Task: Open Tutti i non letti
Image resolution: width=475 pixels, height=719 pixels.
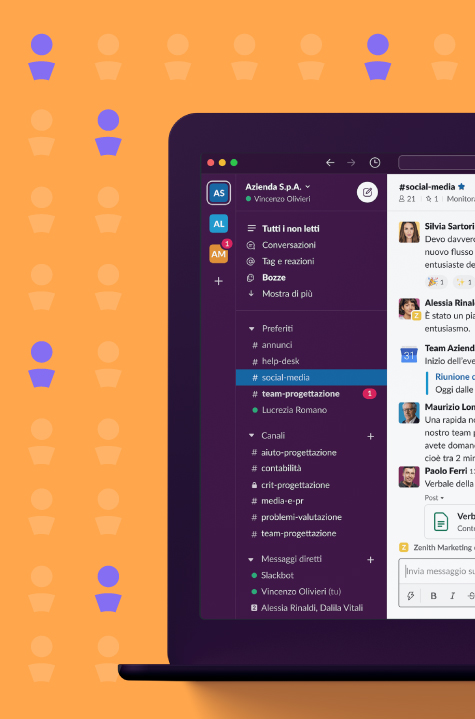Action: point(291,228)
